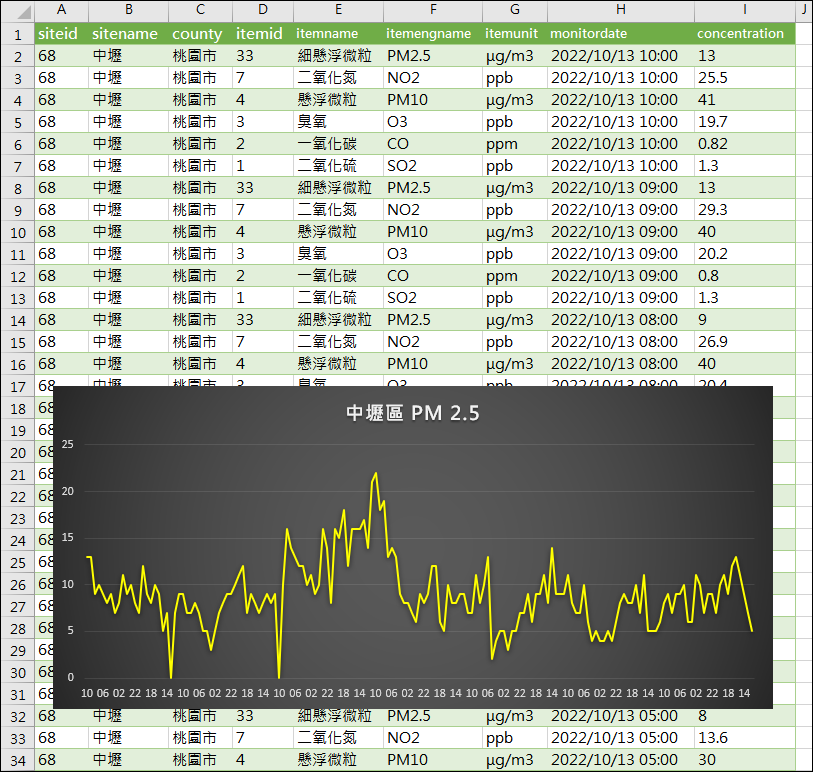Click the sitename header cell
The width and height of the screenshot is (813, 772).
coord(128,34)
